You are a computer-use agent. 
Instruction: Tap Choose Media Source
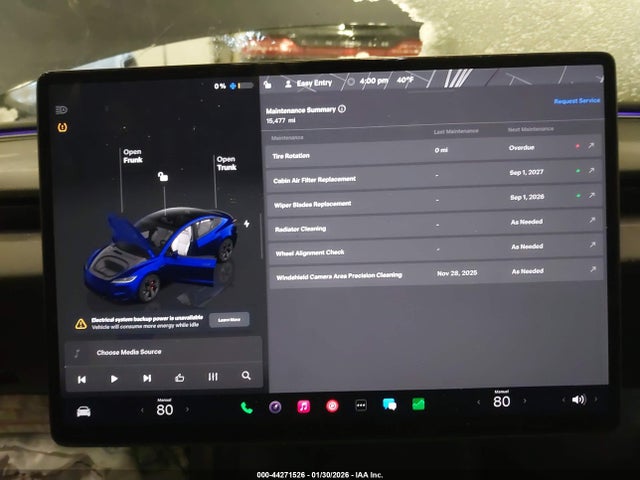tap(129, 352)
